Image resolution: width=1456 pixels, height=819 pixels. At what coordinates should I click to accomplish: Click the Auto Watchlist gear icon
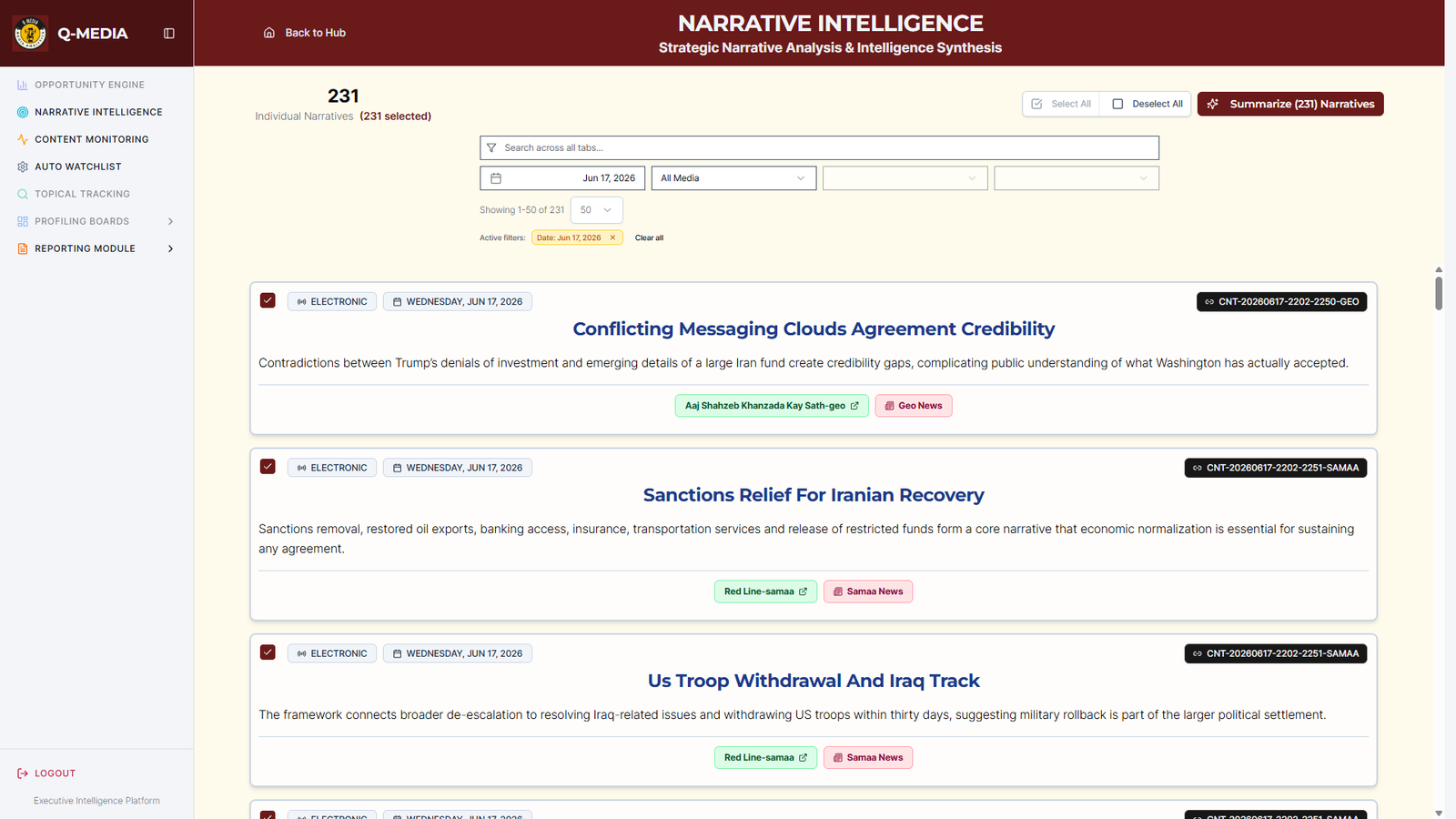click(23, 167)
